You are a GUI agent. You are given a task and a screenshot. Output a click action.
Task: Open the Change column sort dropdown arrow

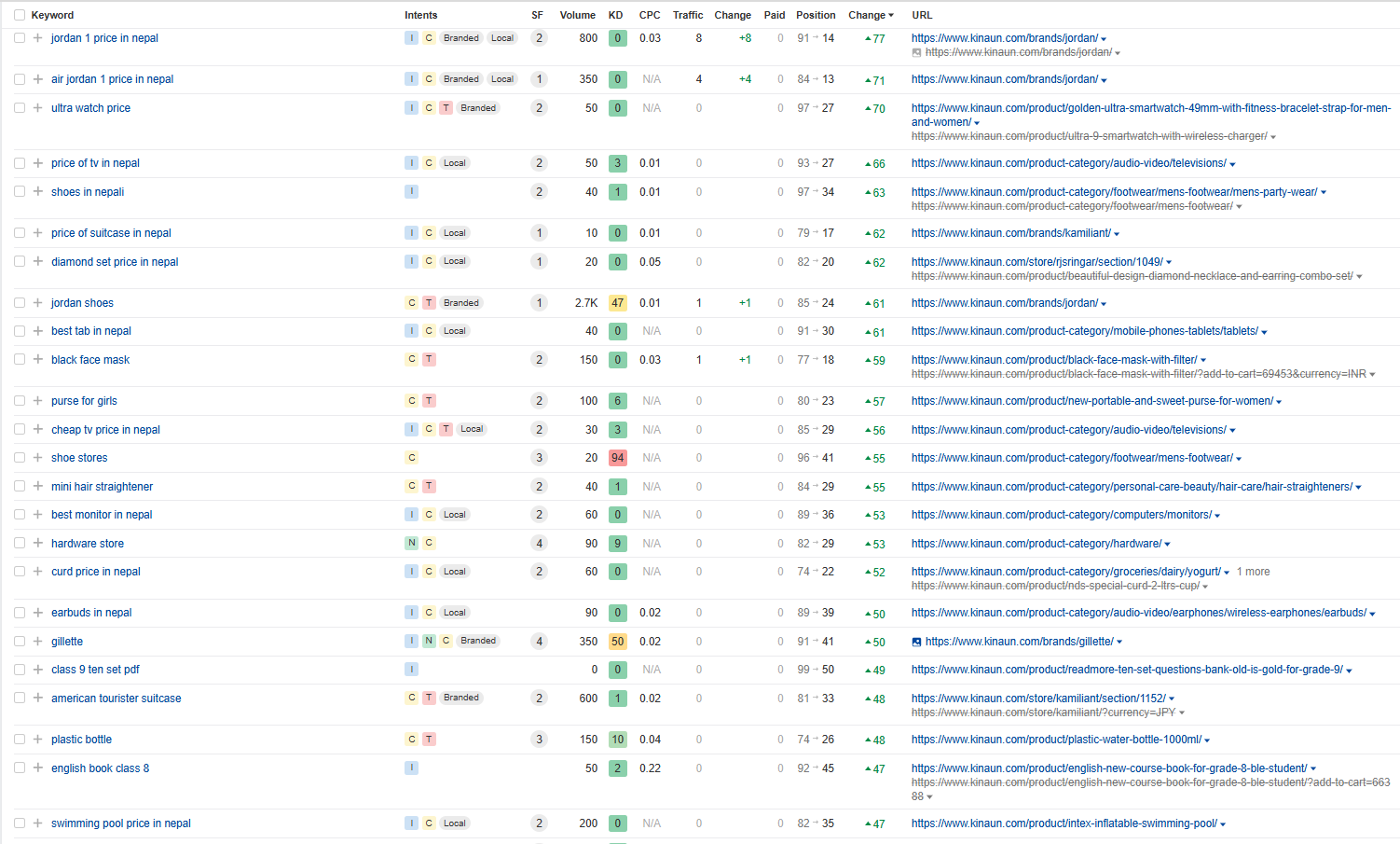[891, 16]
